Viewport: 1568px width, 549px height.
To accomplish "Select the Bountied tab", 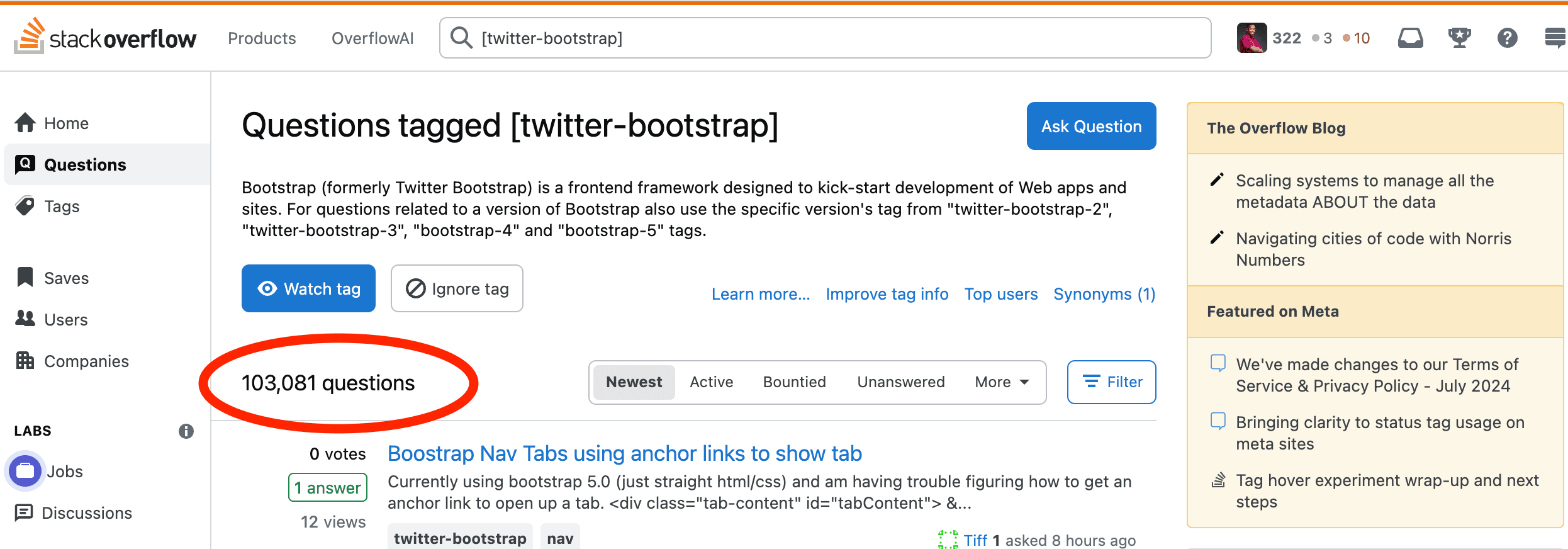I will click(794, 382).
